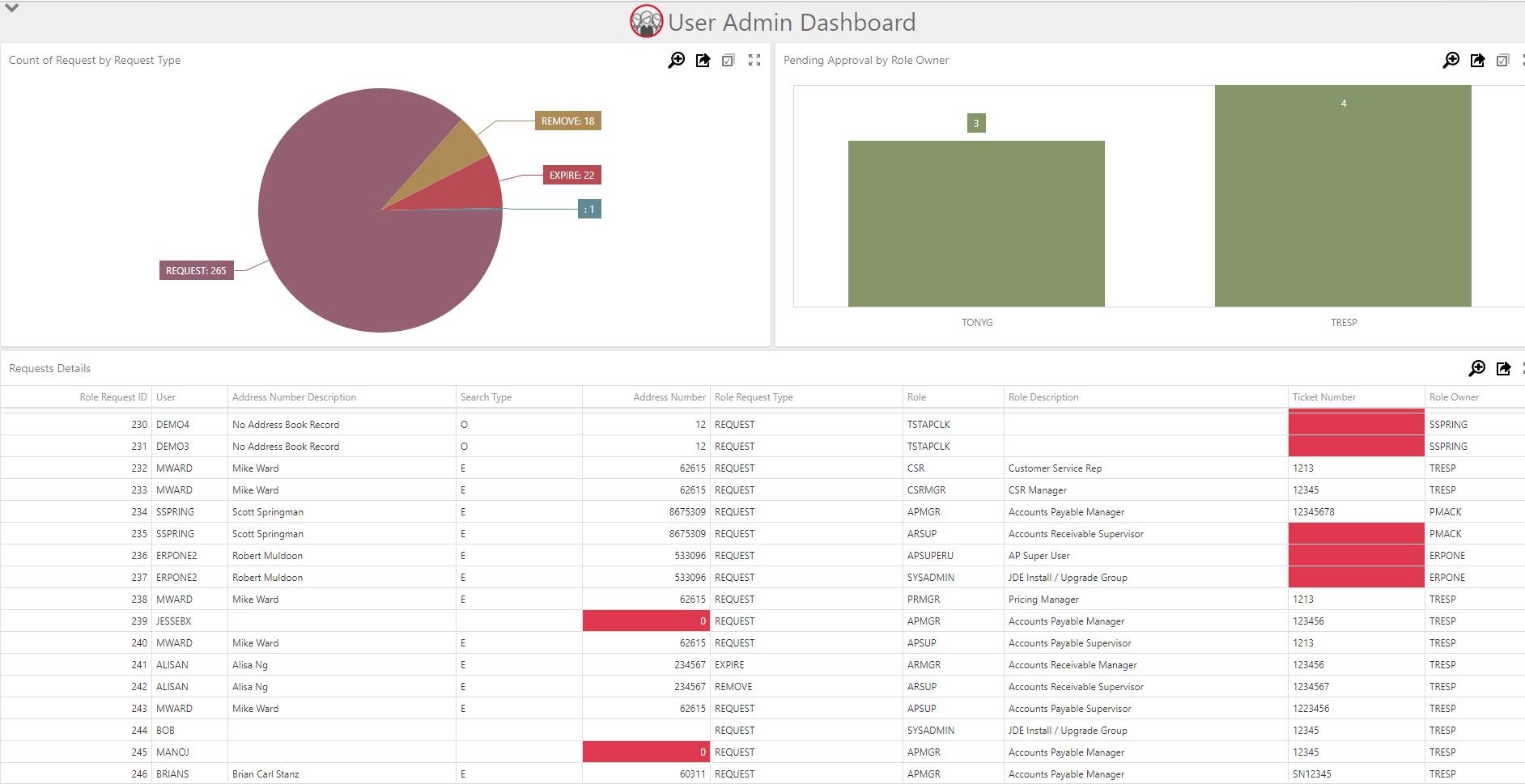Zoom the Pending Approval bar chart

1451,60
